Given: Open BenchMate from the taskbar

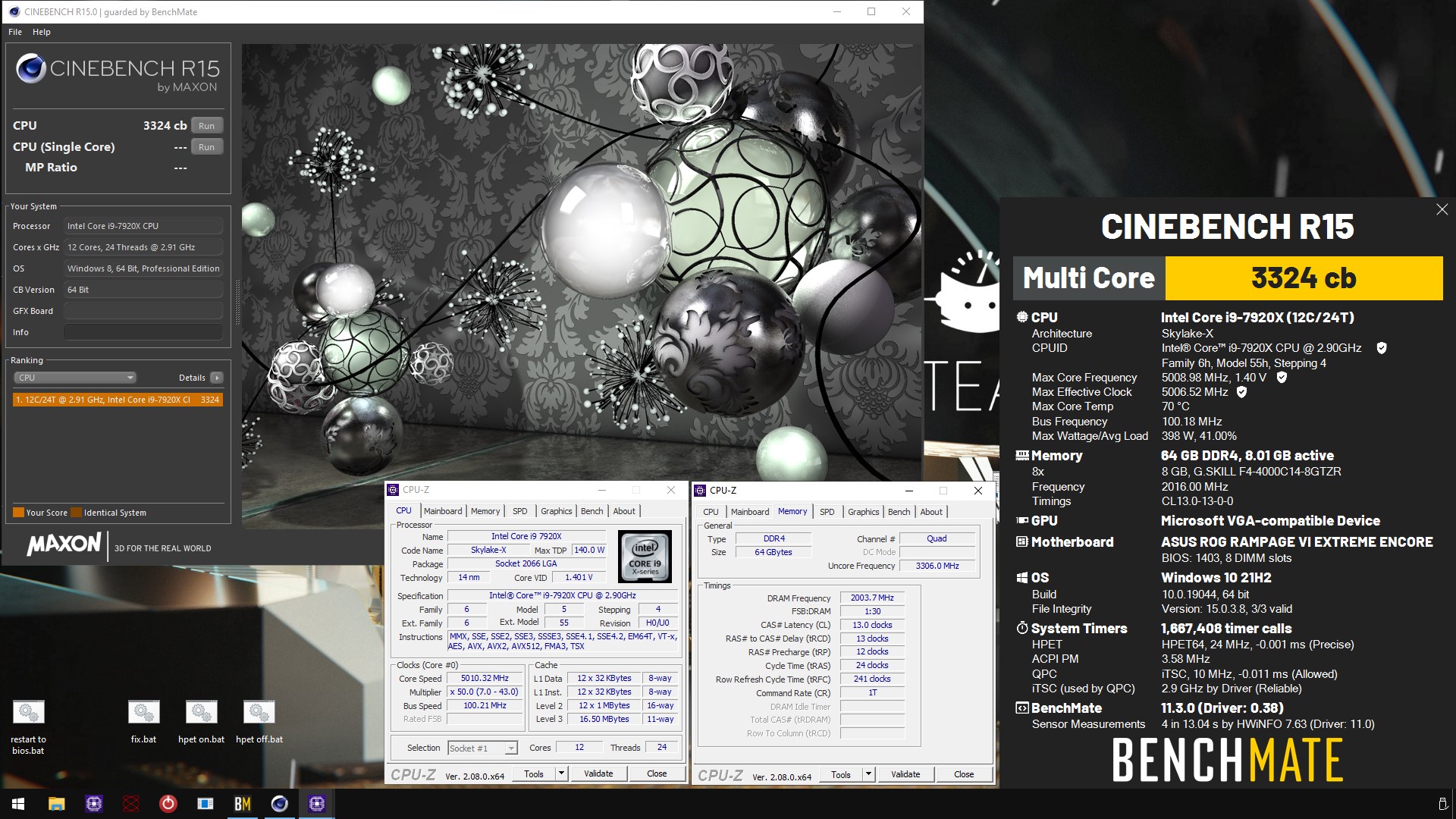Looking at the screenshot, I should (242, 804).
